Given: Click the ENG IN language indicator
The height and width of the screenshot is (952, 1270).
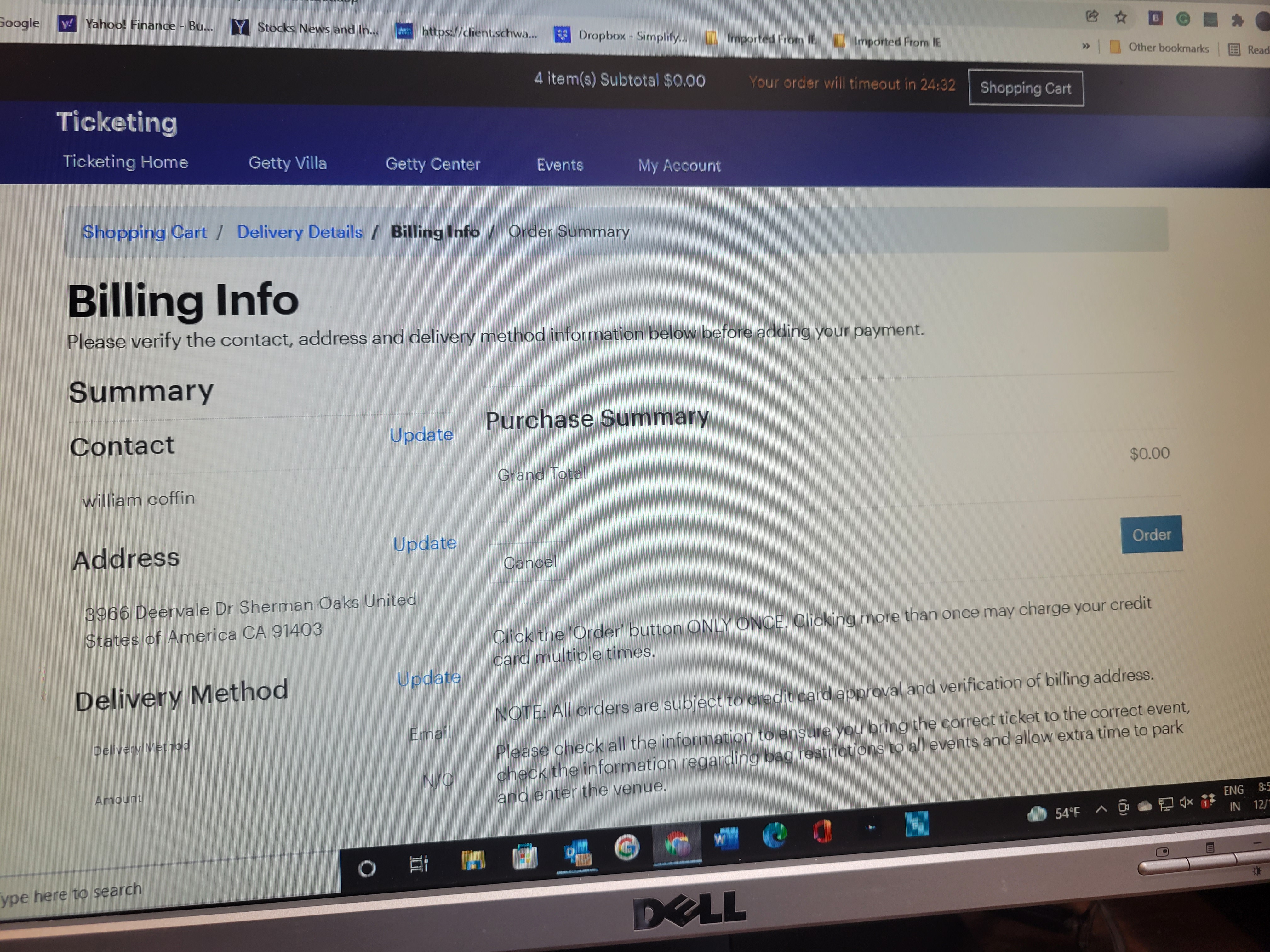Looking at the screenshot, I should pyautogui.click(x=1234, y=798).
